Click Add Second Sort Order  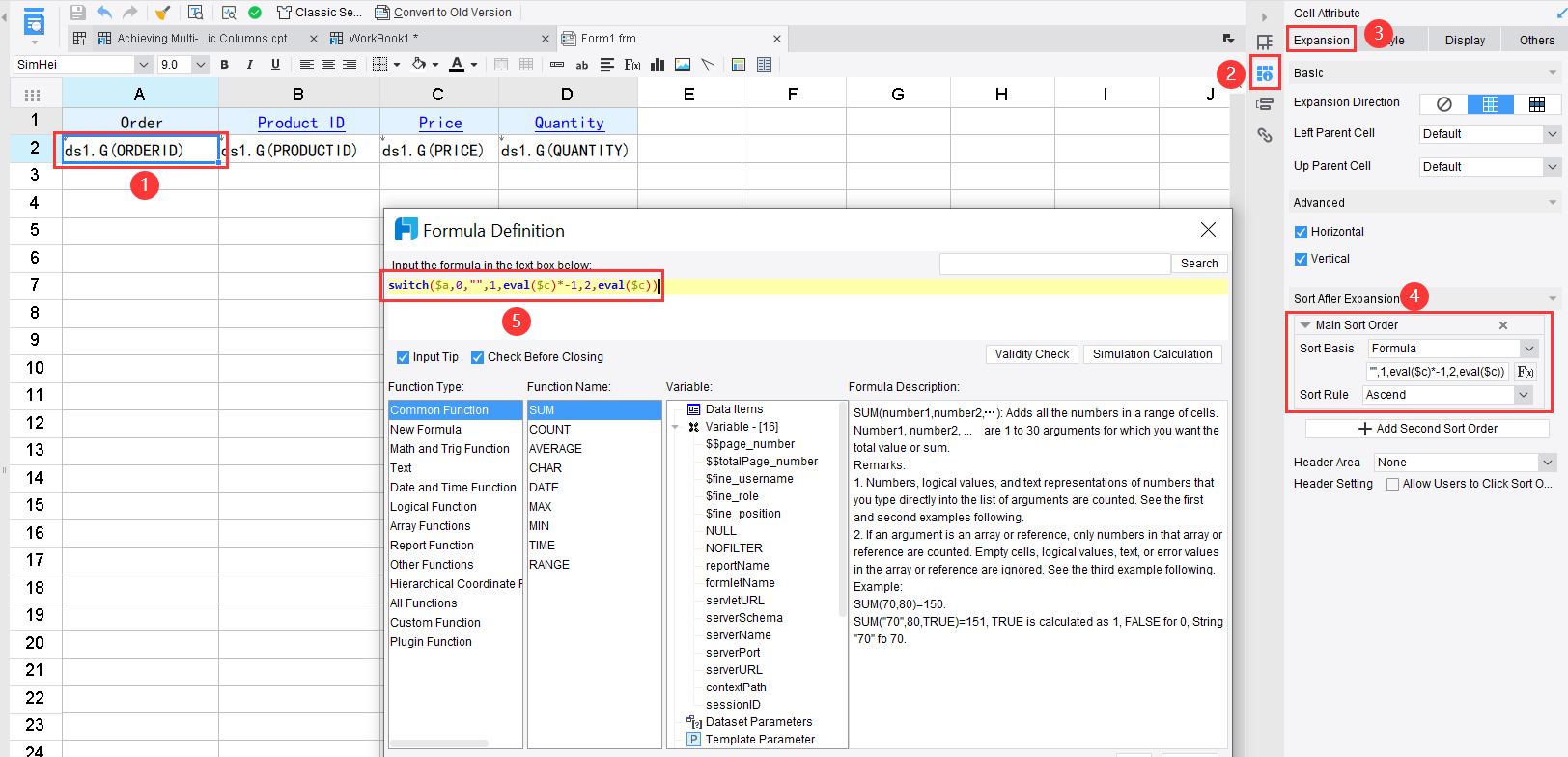[x=1427, y=429]
